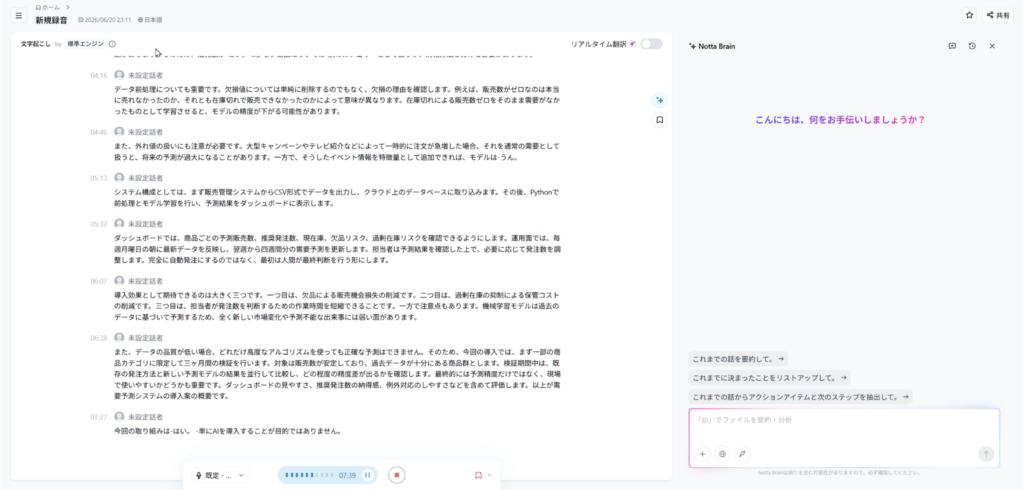Click the home icon in breadcrumb

point(39,7)
